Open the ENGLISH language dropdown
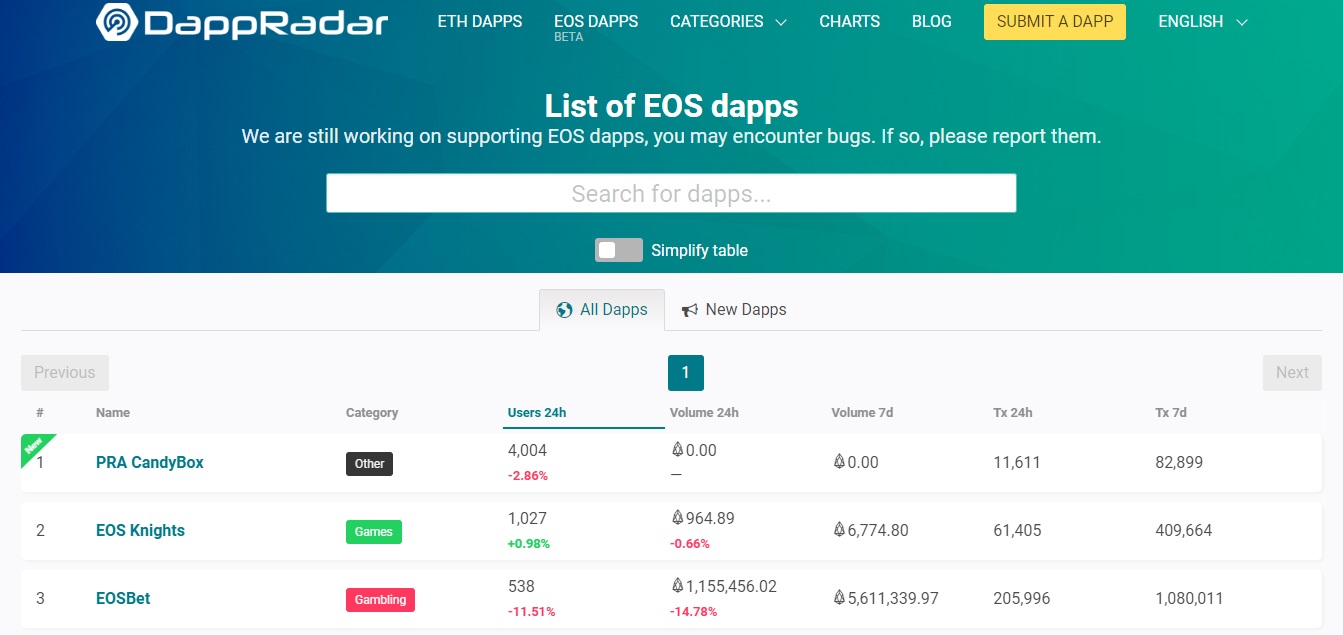 (1203, 21)
